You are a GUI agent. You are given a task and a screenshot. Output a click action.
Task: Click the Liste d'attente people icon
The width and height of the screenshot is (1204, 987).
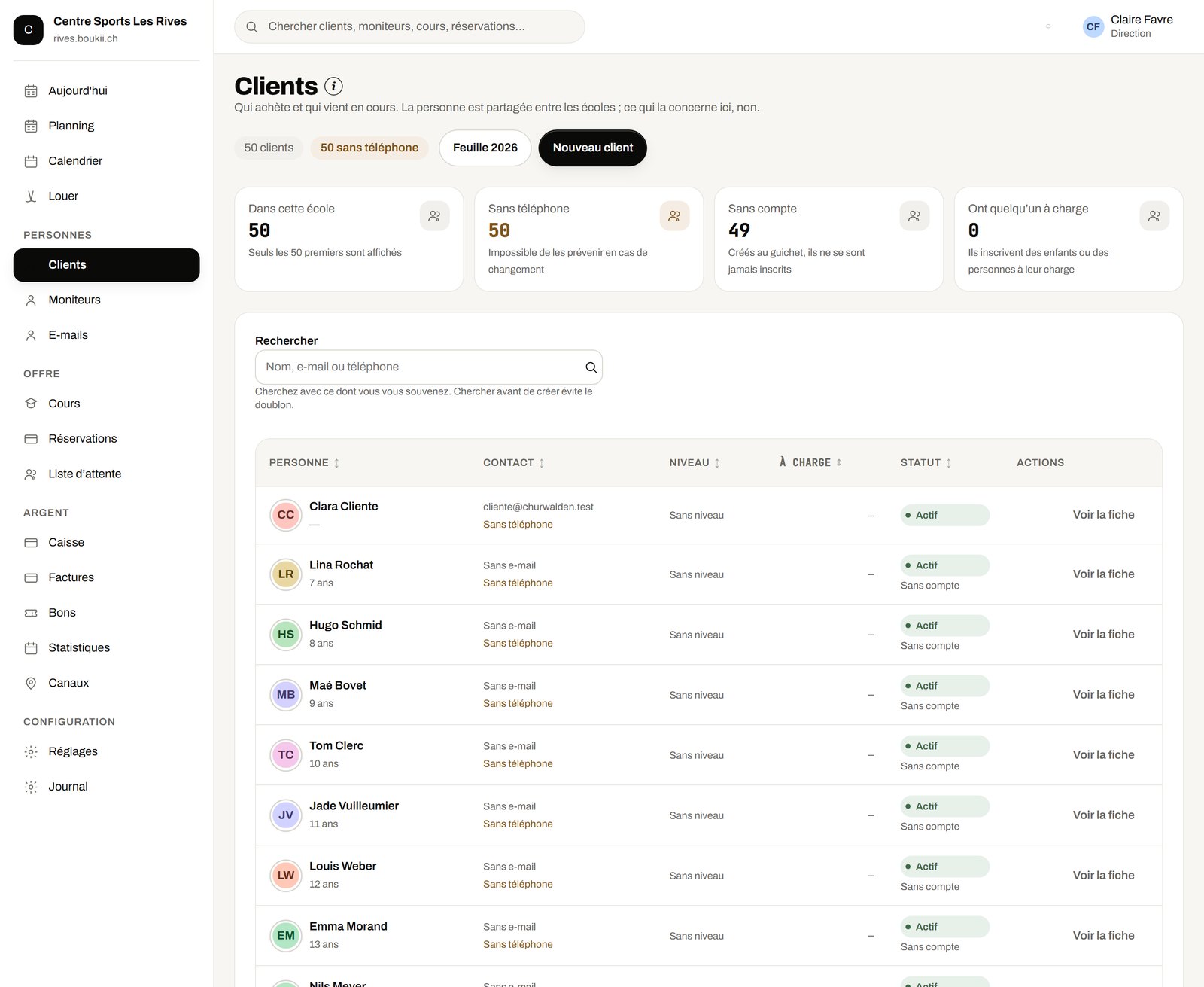pos(31,474)
